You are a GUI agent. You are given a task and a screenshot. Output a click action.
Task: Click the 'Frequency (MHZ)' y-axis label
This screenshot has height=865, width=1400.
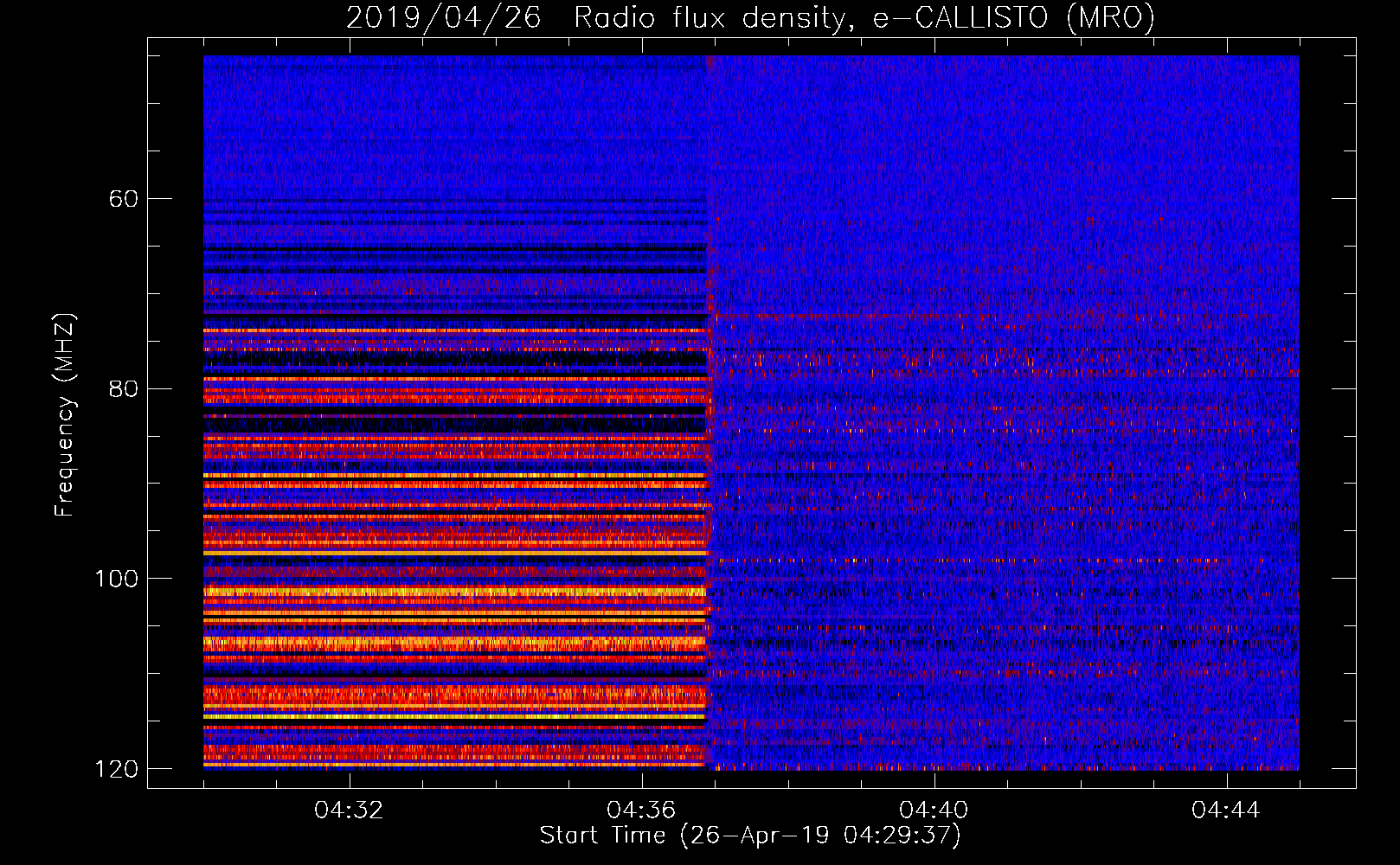click(64, 415)
